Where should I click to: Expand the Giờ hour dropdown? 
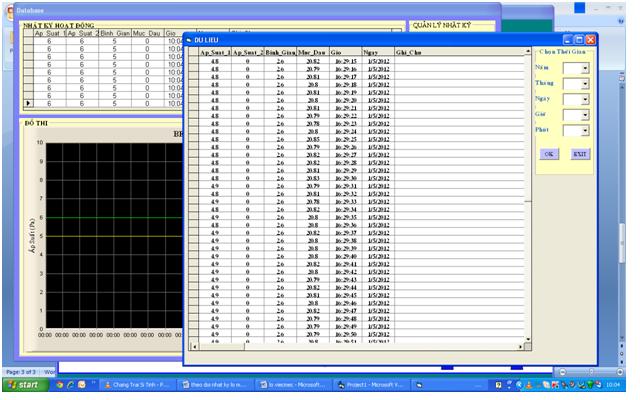(584, 116)
